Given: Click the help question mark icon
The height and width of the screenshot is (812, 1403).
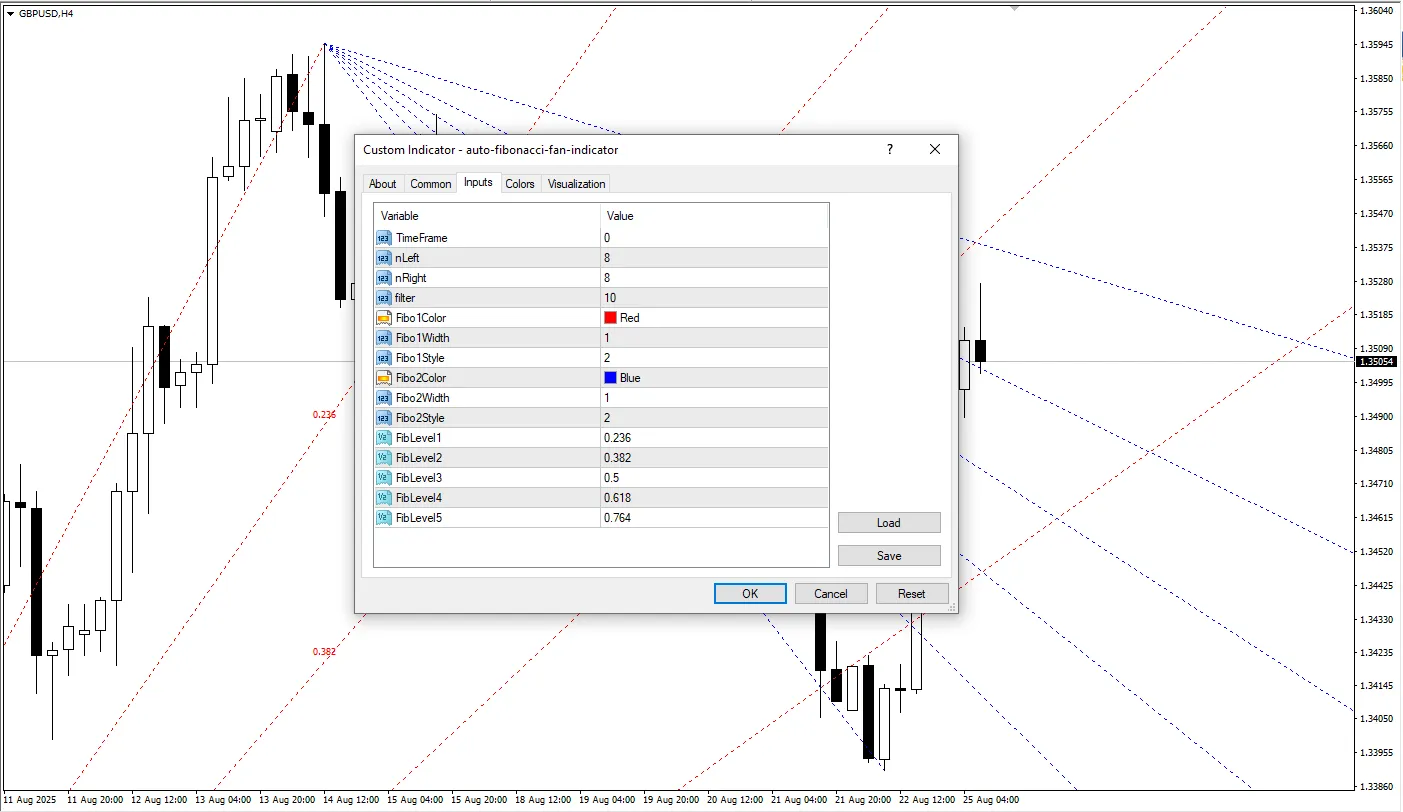Looking at the screenshot, I should (889, 149).
